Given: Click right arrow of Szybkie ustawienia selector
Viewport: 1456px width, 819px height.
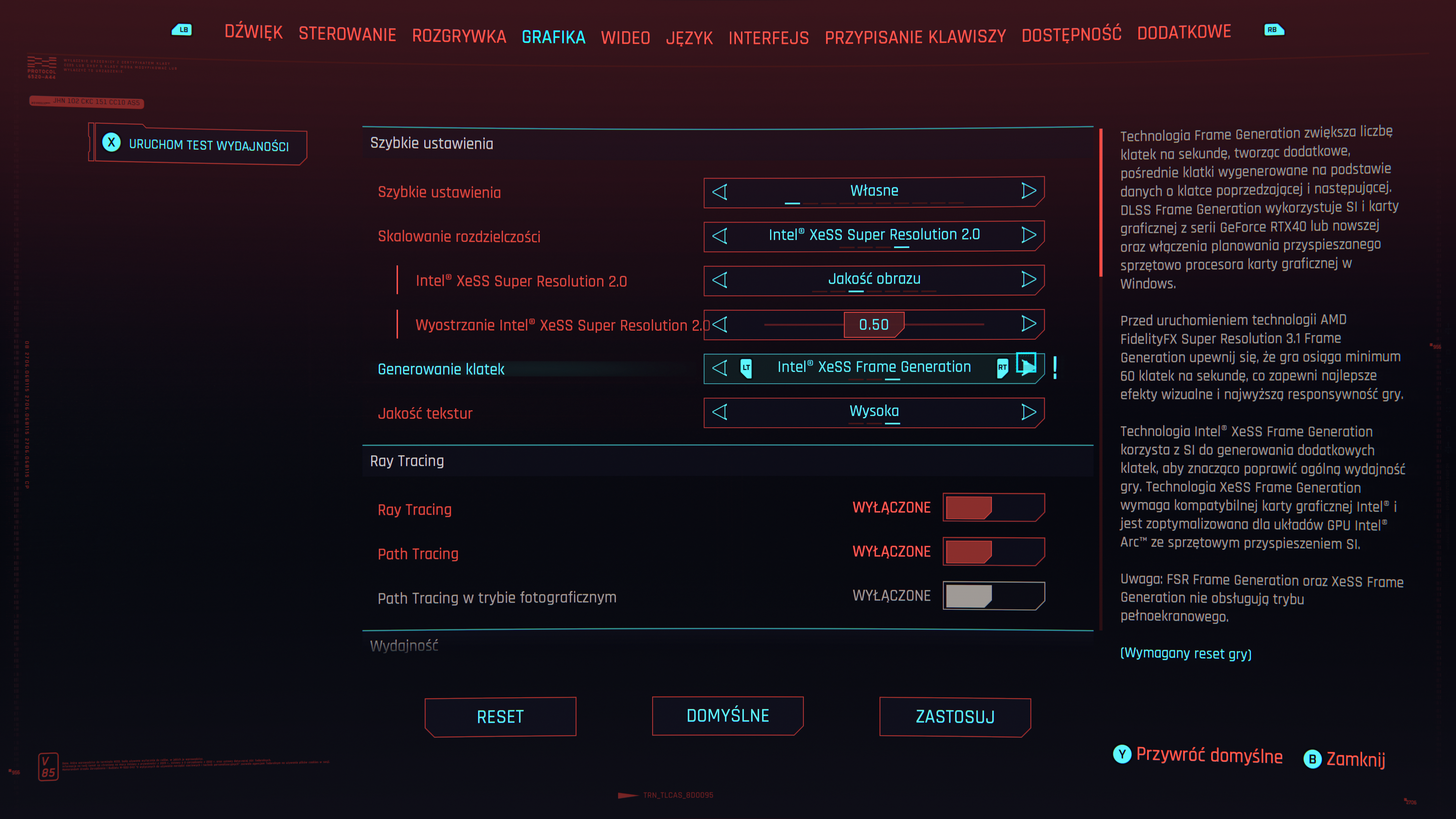Looking at the screenshot, I should click(x=1028, y=191).
